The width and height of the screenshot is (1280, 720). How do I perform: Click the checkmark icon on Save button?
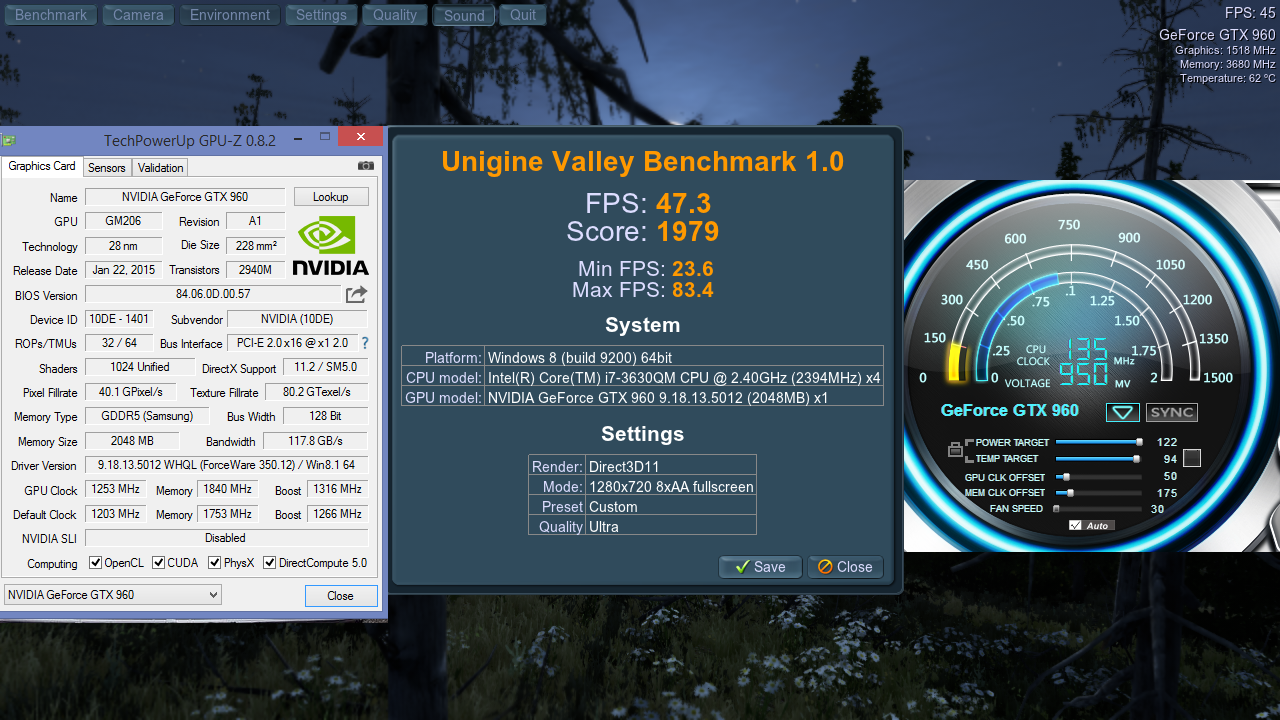coord(742,567)
